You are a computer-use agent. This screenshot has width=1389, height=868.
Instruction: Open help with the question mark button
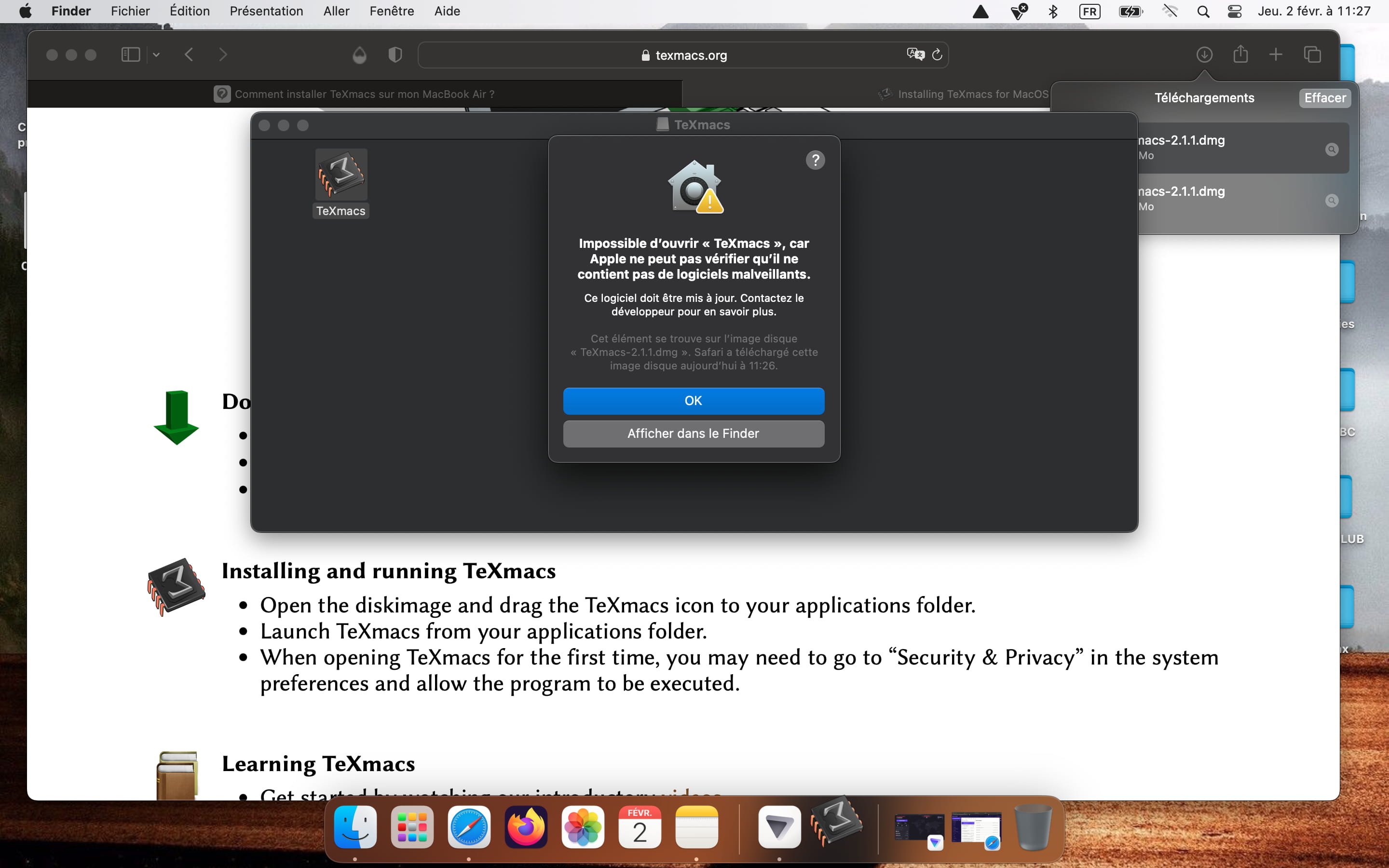pyautogui.click(x=815, y=160)
